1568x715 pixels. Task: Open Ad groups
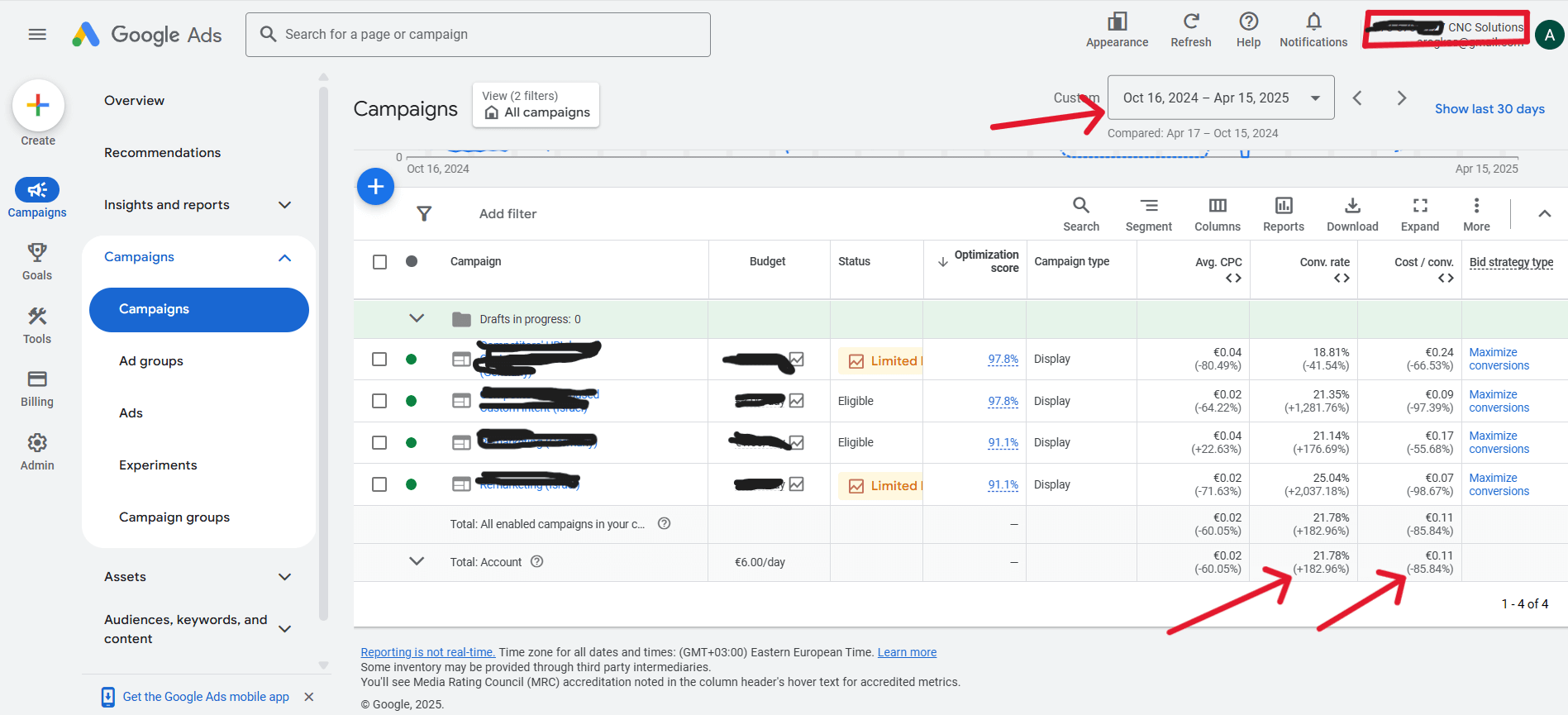coord(151,361)
